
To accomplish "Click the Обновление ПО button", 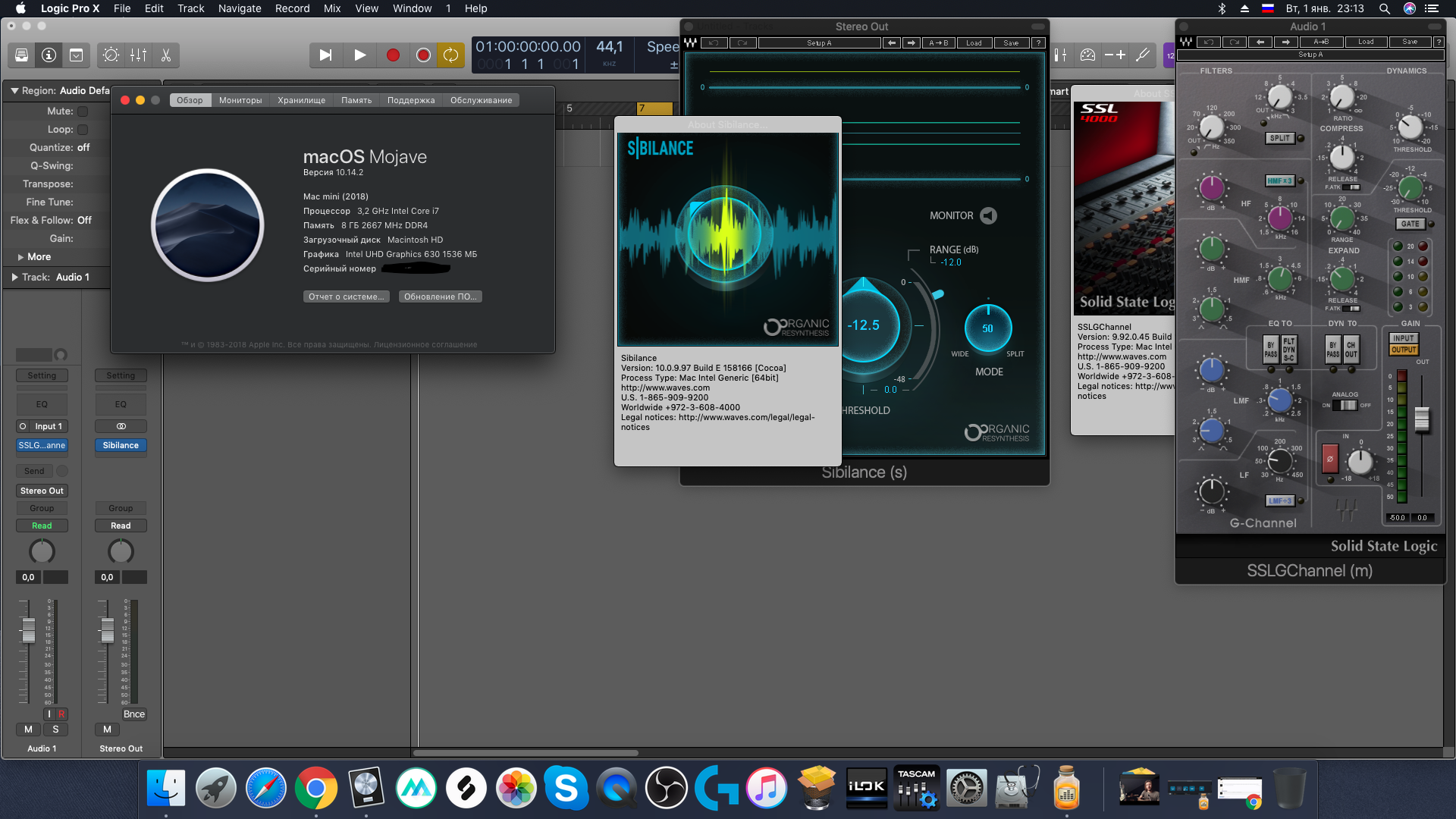I will pos(440,297).
